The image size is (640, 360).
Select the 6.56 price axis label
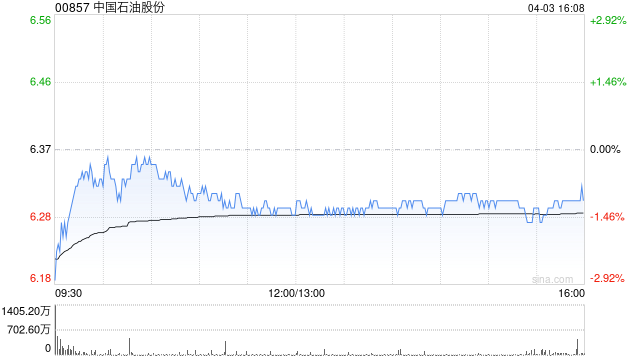[40, 20]
